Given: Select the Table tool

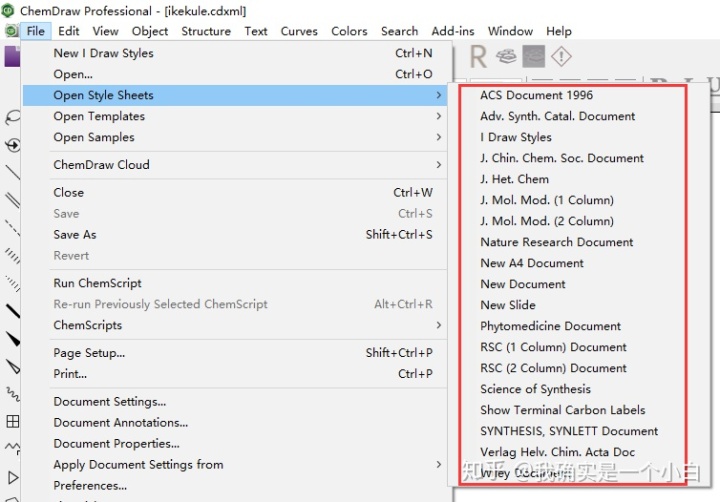Looking at the screenshot, I should coord(12,421).
